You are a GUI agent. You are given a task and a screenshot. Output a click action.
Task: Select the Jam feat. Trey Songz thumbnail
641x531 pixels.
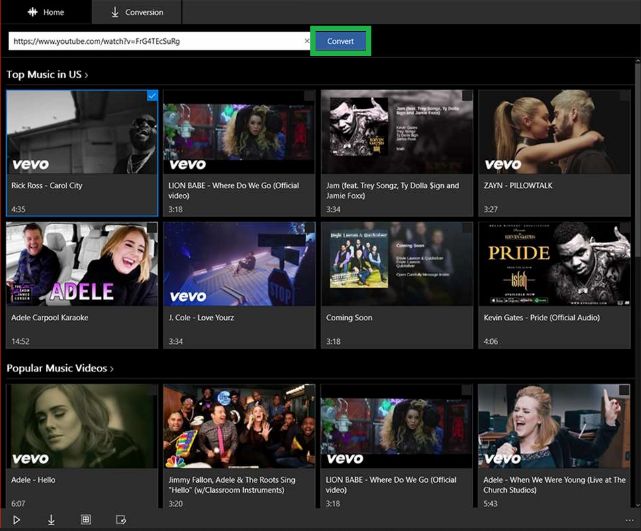(x=397, y=132)
